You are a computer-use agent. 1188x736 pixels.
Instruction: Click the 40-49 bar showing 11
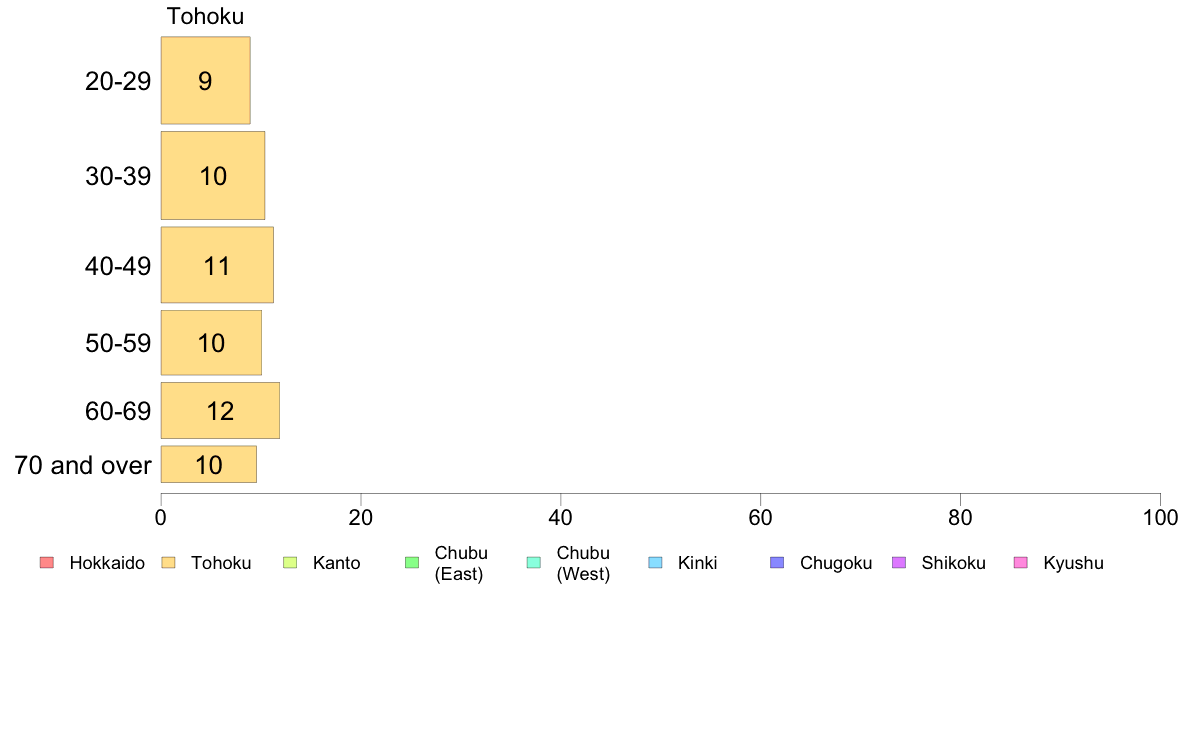pos(217,265)
